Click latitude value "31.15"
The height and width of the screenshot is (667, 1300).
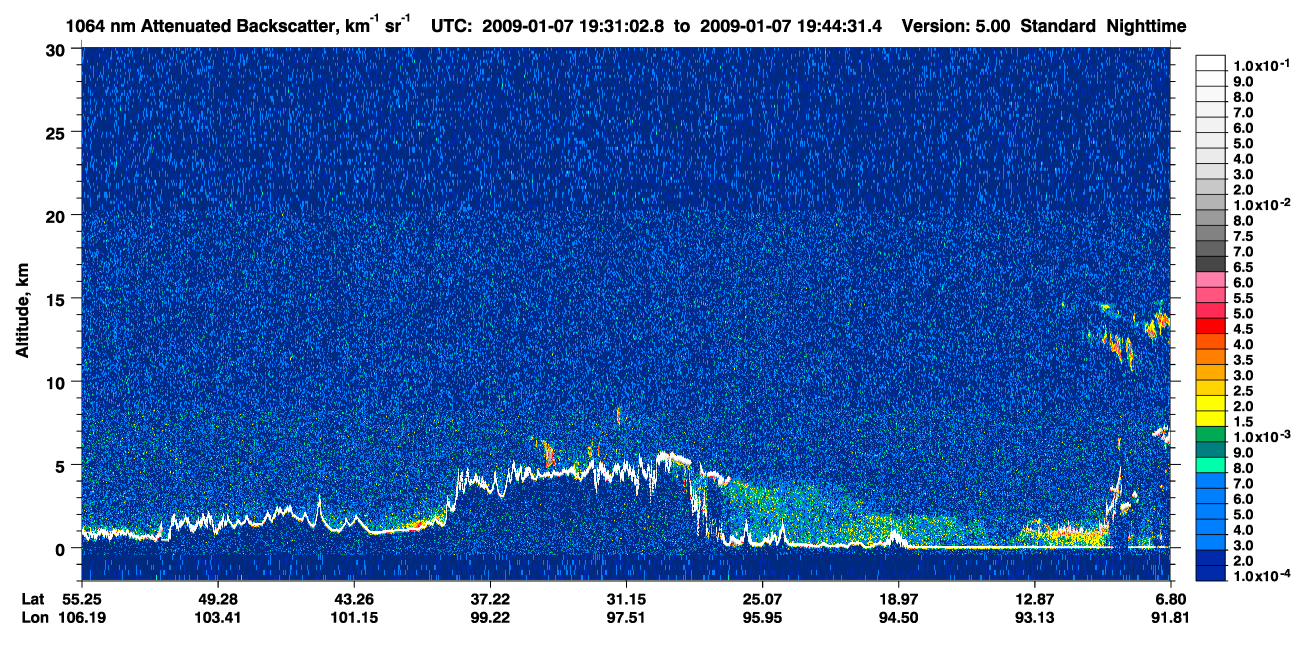point(626,598)
